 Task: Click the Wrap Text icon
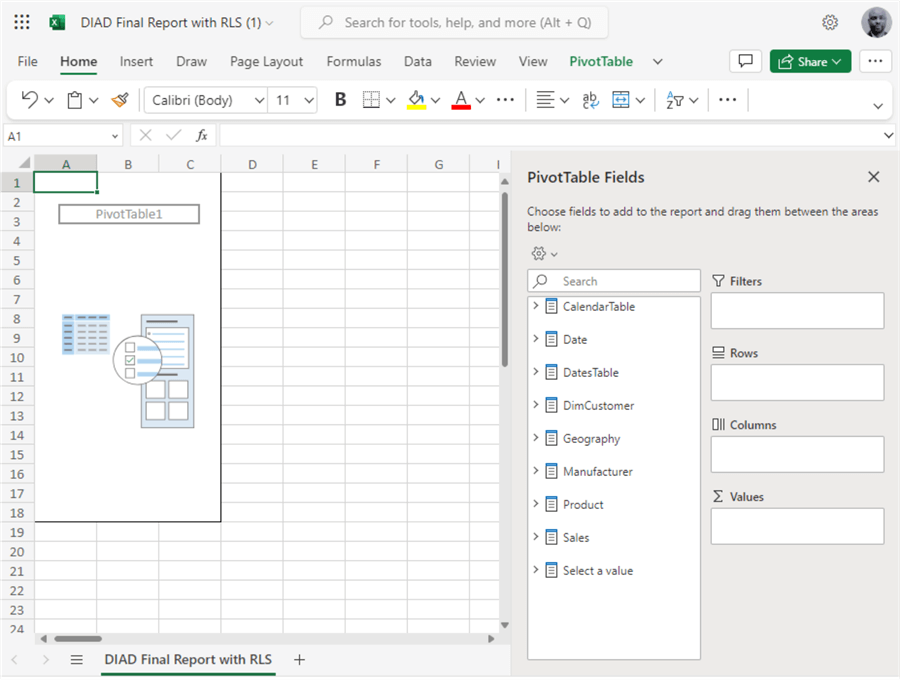(x=590, y=100)
